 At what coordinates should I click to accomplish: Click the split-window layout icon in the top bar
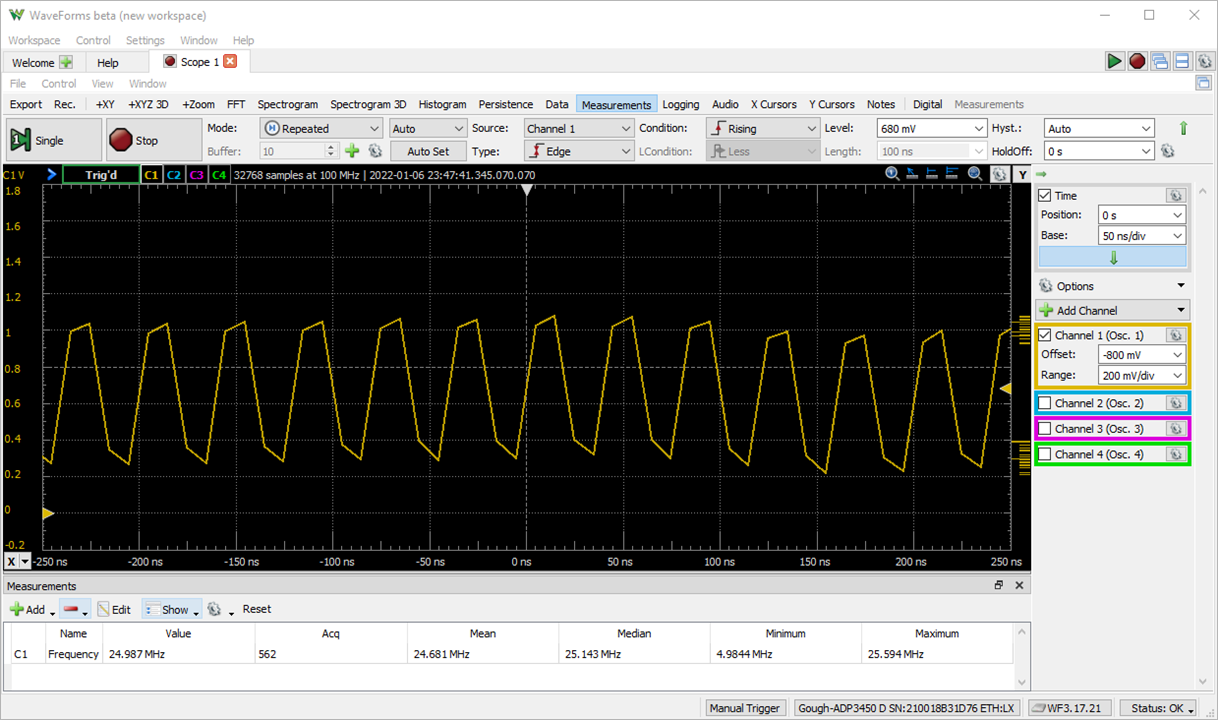point(1182,61)
